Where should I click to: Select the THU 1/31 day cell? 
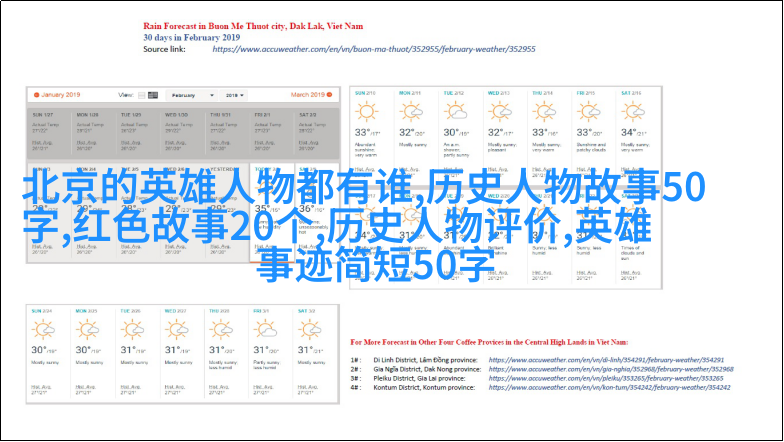pyautogui.click(x=228, y=133)
